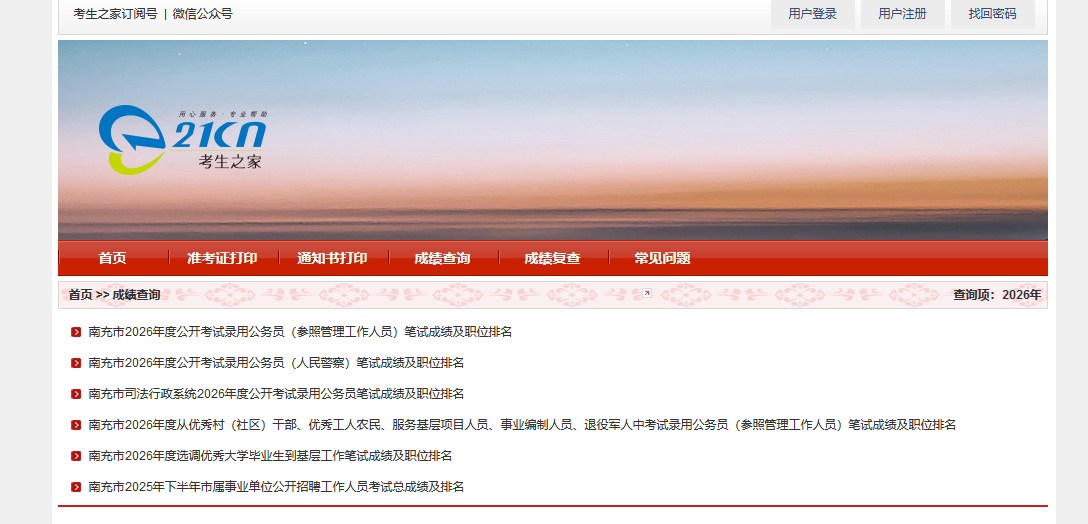Viewport: 1088px width, 524px height.
Task: Click red arrow bullet beside 人民警察 entry
Action: click(76, 363)
